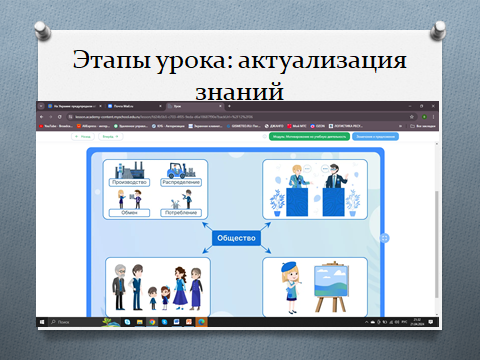
Task: Expand the tab search dropdown arrow
Action: tap(41, 106)
